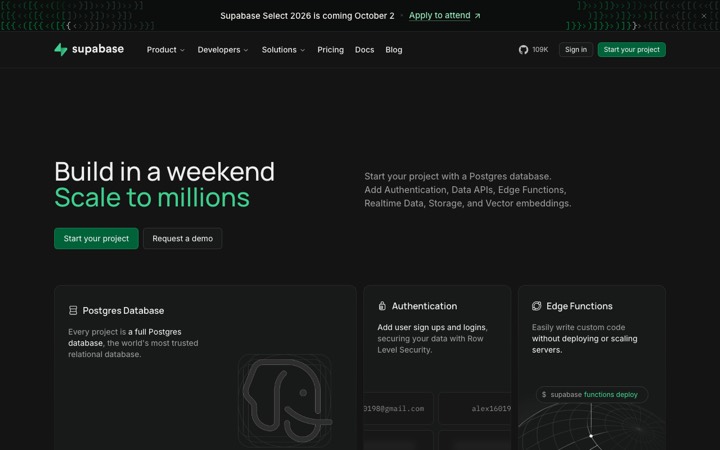Click the Postgres elephant illustration
This screenshot has width=720, height=450.
tap(285, 400)
